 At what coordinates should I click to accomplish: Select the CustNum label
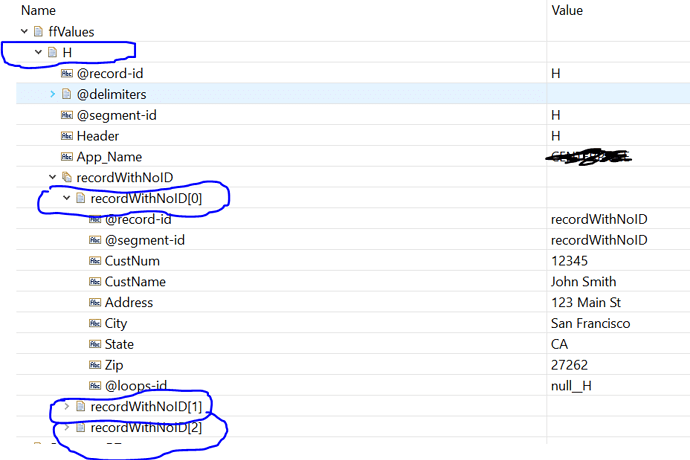tap(132, 261)
